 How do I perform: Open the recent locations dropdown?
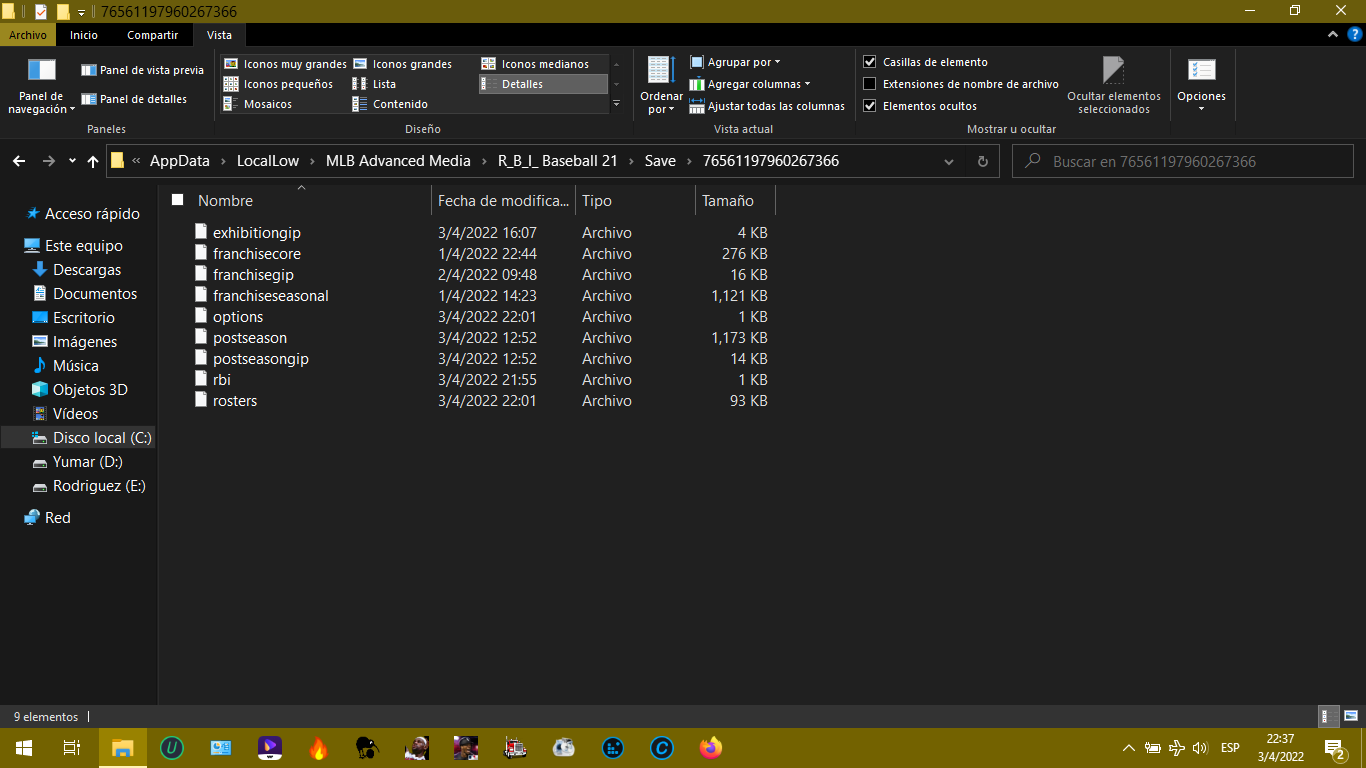pyautogui.click(x=72, y=161)
